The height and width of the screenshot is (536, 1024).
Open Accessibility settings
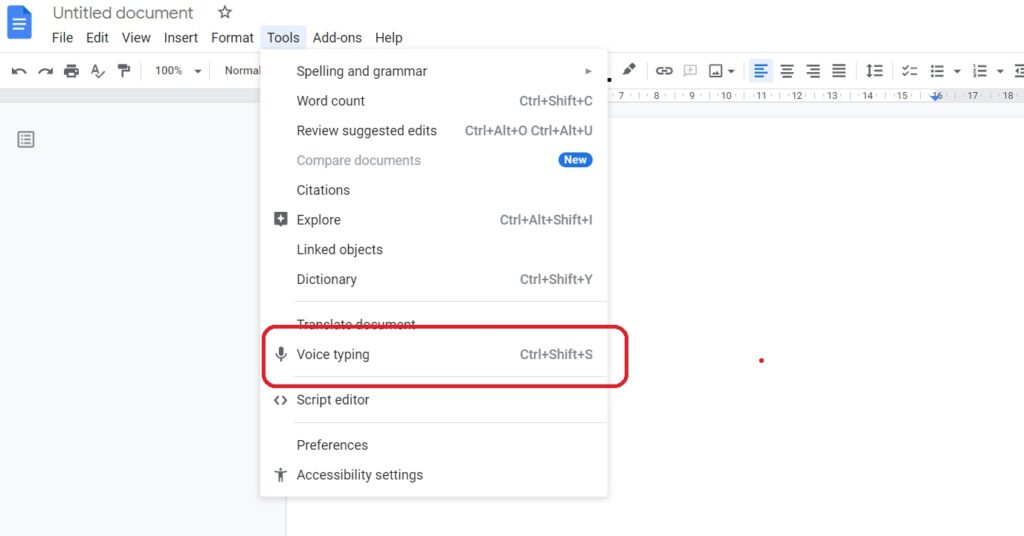coord(434,475)
